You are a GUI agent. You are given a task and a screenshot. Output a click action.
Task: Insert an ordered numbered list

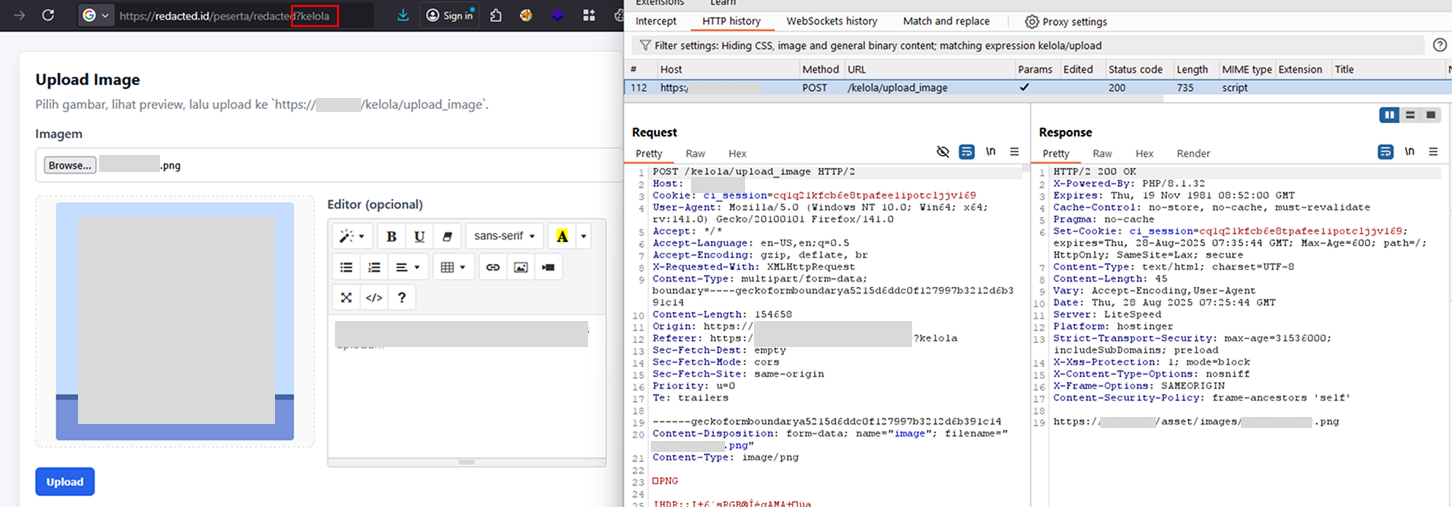pos(374,267)
